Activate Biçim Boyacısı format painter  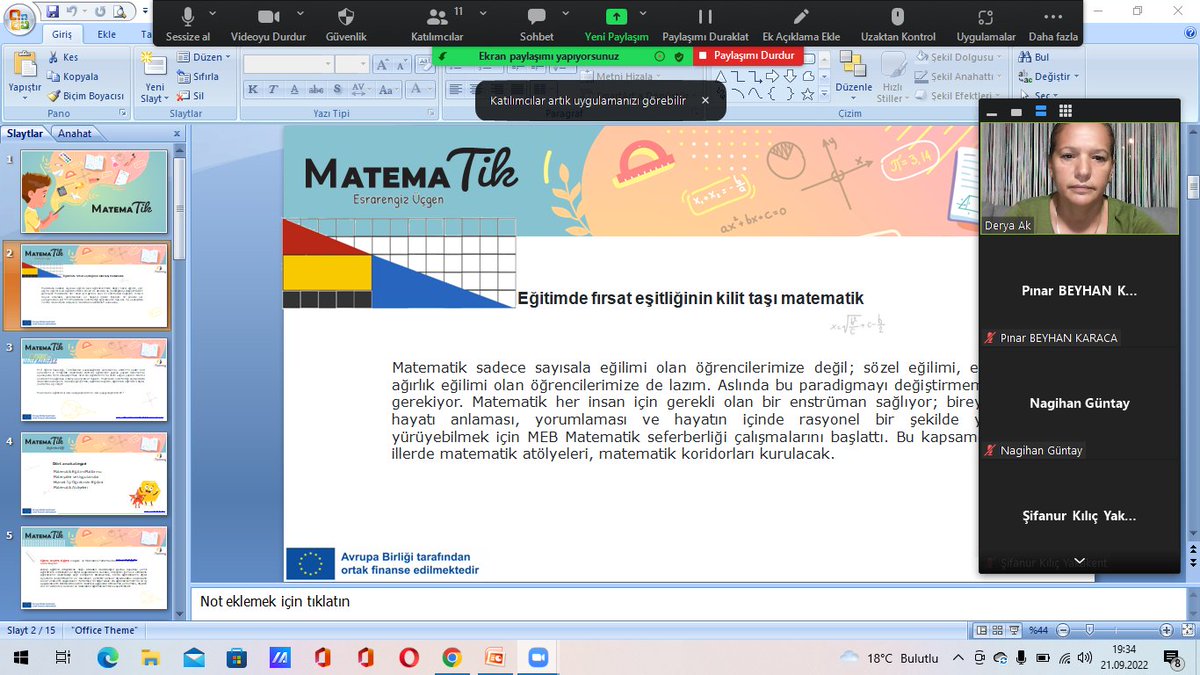click(86, 96)
